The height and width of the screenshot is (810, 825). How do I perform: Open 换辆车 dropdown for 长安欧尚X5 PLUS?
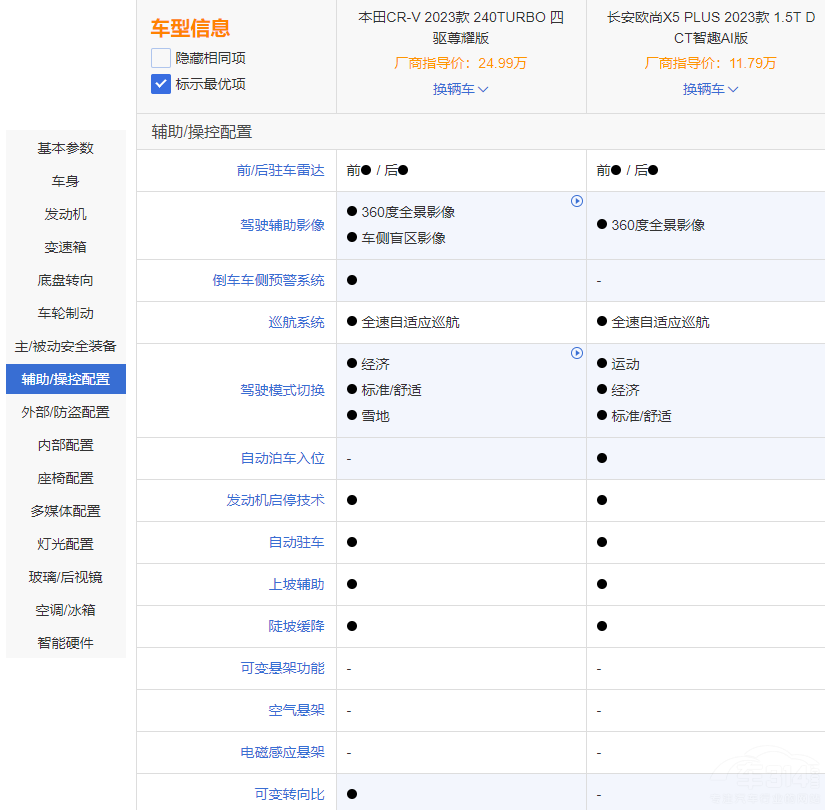click(x=710, y=89)
